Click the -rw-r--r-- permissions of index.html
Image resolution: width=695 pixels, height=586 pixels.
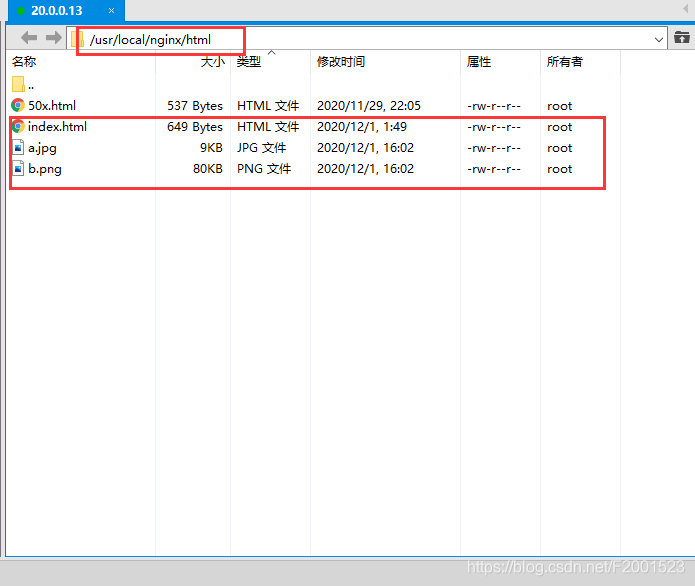point(494,127)
